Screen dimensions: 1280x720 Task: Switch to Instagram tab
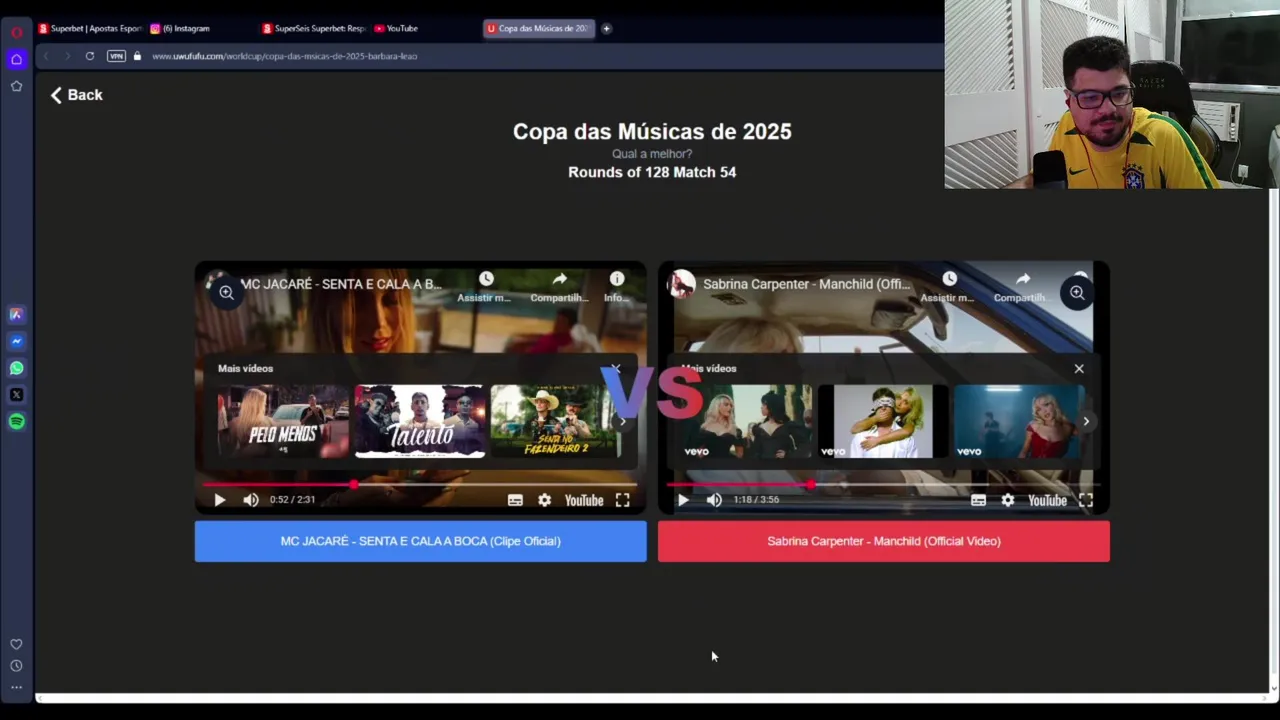point(185,28)
